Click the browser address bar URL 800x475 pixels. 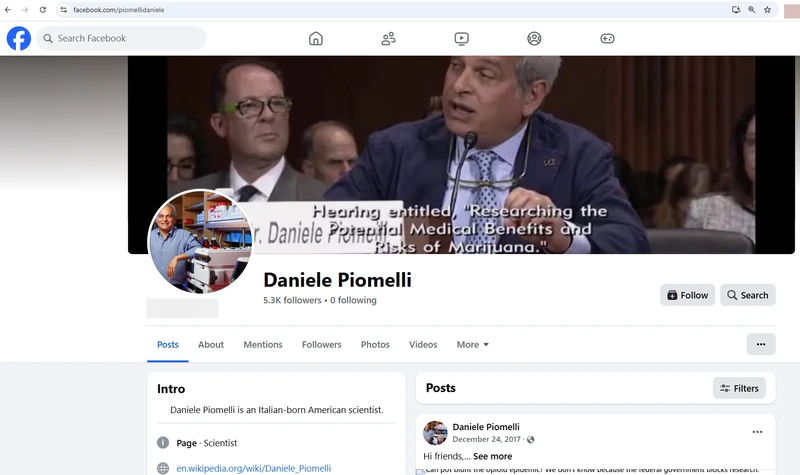click(118, 10)
